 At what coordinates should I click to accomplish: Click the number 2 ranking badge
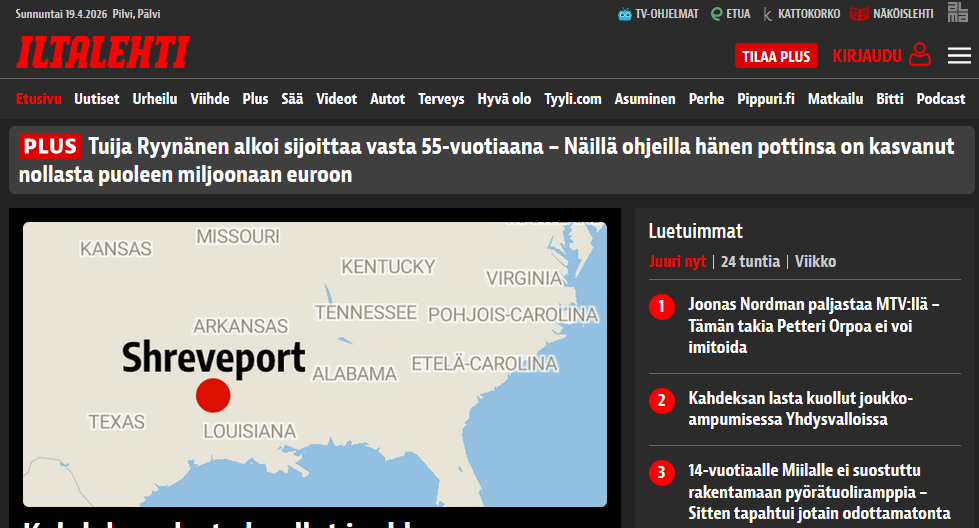tap(662, 400)
